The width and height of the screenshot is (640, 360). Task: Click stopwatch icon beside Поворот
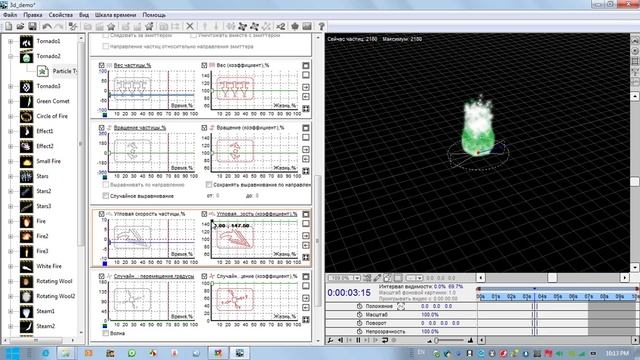click(359, 323)
